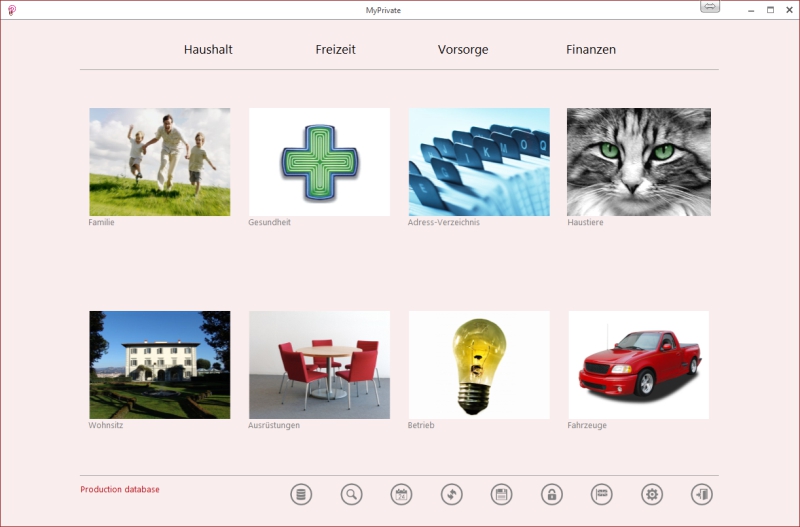Open the Adress-Verzeichnis tile
This screenshot has height=527, width=800.
pyautogui.click(x=479, y=162)
